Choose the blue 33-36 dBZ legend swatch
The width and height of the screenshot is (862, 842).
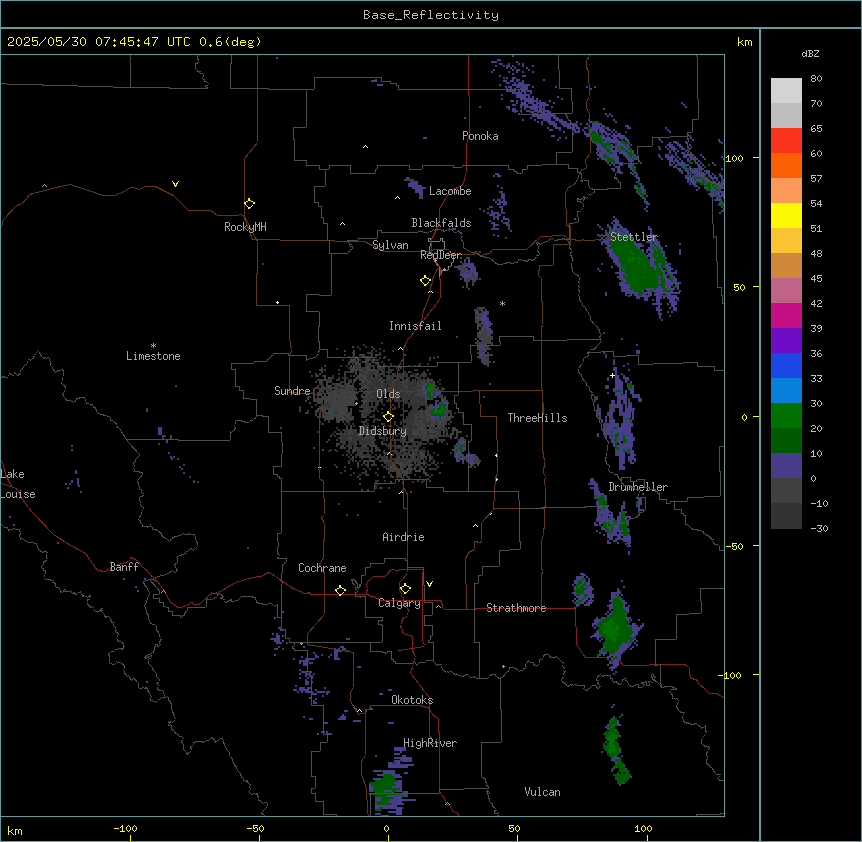pos(786,365)
